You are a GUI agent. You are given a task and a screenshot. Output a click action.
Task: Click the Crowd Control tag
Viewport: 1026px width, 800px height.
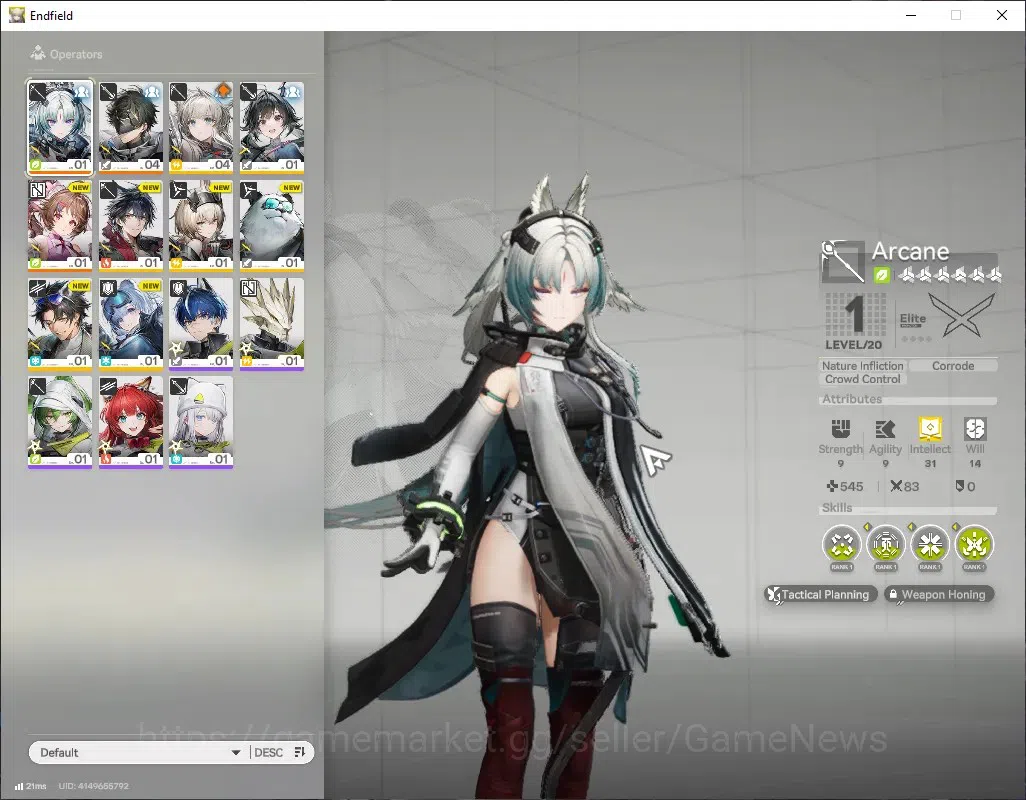click(x=862, y=379)
